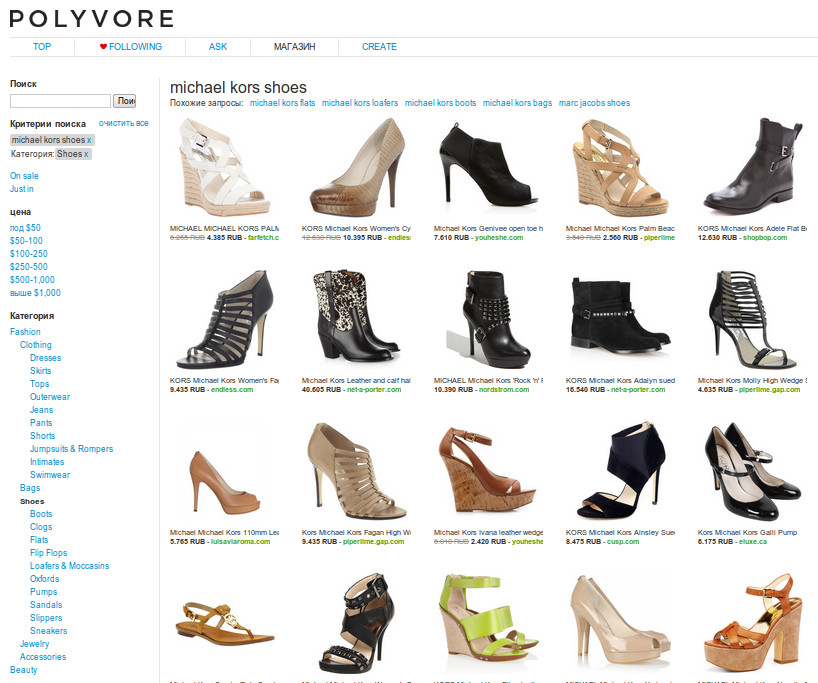
Task: Clear all search criteria
Action: 123,123
